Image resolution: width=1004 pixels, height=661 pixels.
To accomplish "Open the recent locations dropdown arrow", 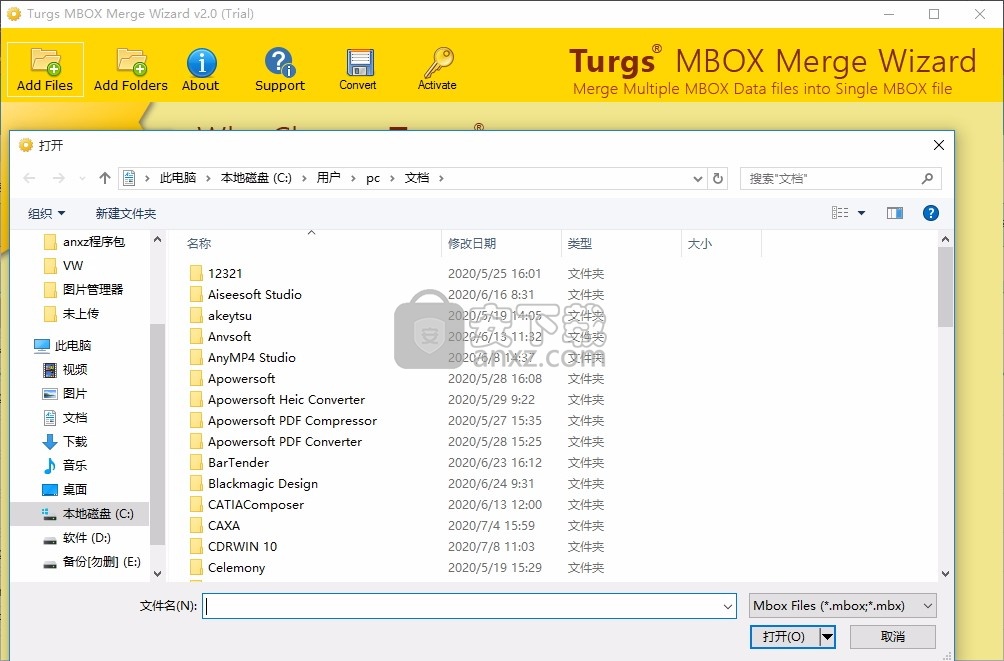I will (82, 178).
